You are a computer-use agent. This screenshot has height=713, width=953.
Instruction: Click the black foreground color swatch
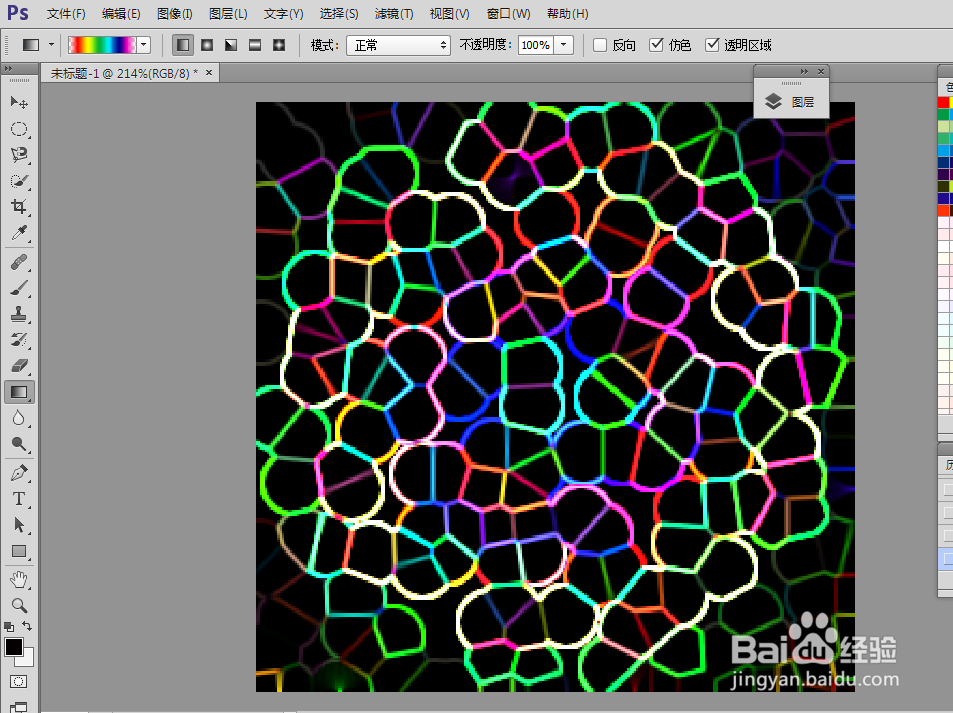tap(13, 647)
